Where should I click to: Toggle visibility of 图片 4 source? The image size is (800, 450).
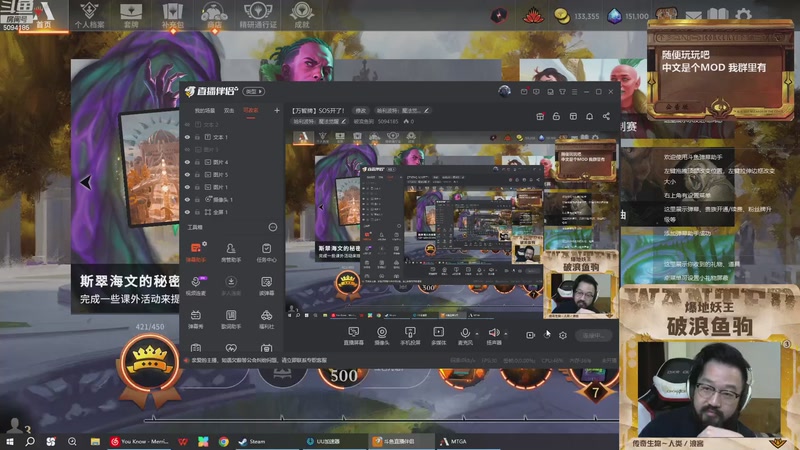pyautogui.click(x=187, y=162)
